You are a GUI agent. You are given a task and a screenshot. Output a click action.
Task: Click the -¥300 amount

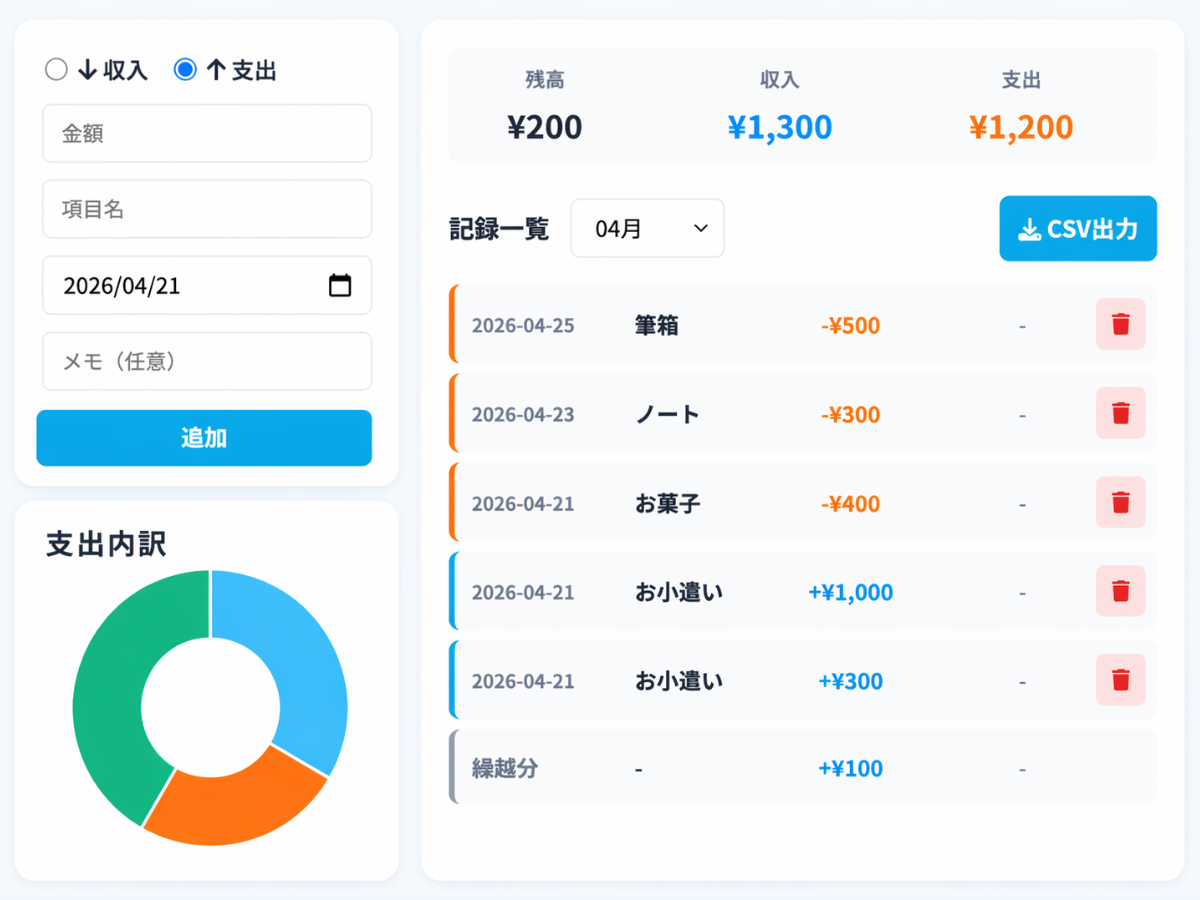851,414
